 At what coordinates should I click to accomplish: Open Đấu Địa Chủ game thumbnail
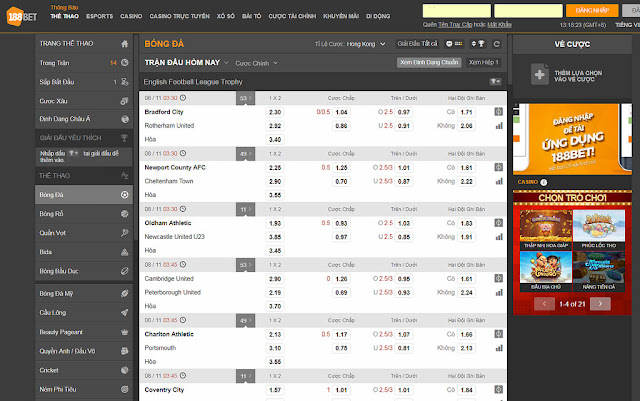[546, 271]
